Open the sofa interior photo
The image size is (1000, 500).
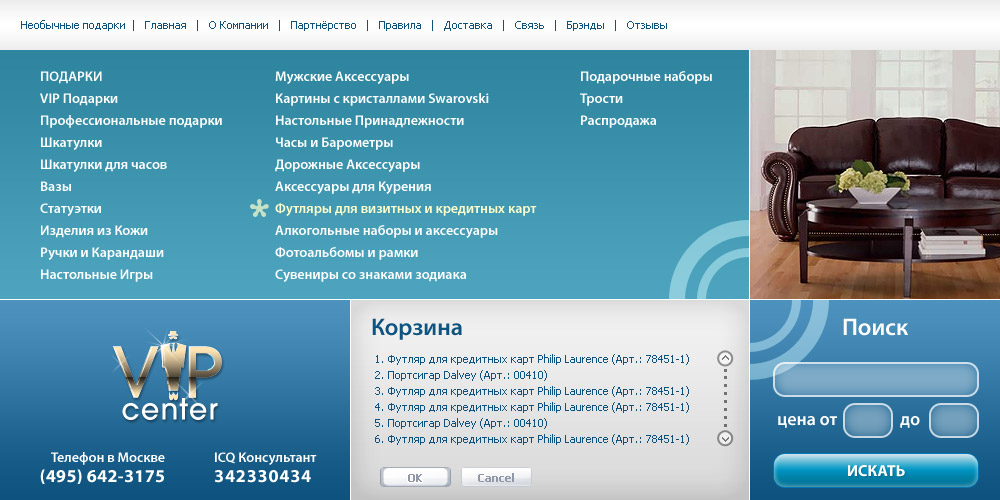(874, 174)
